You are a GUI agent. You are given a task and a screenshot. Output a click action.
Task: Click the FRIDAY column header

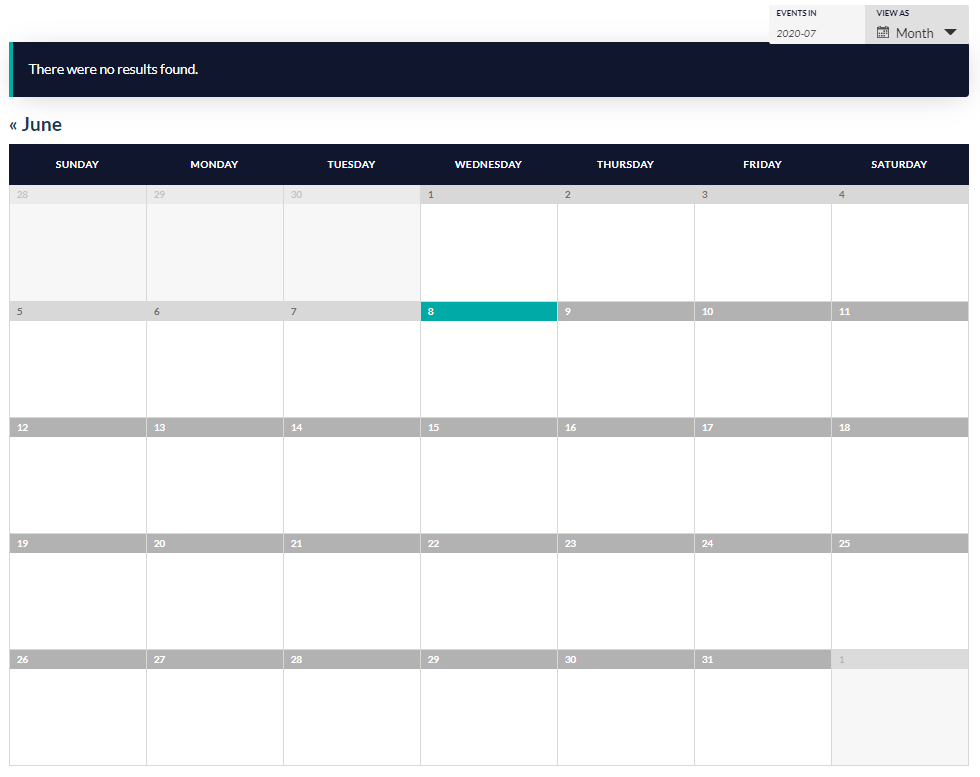pyautogui.click(x=762, y=164)
